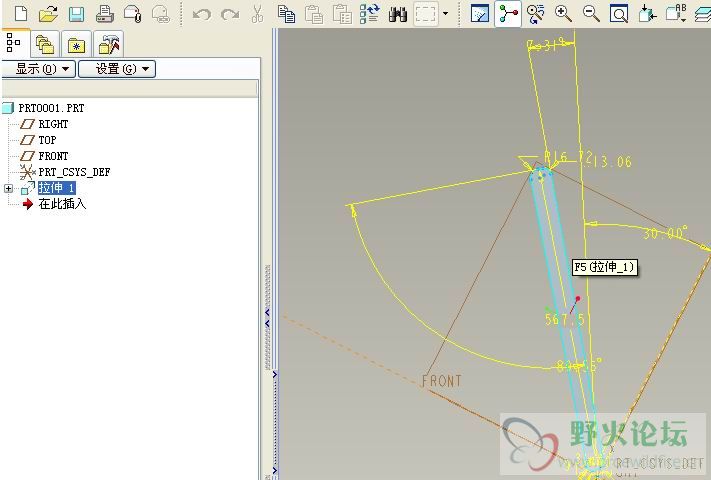Create a new file with the New icon

21,14
